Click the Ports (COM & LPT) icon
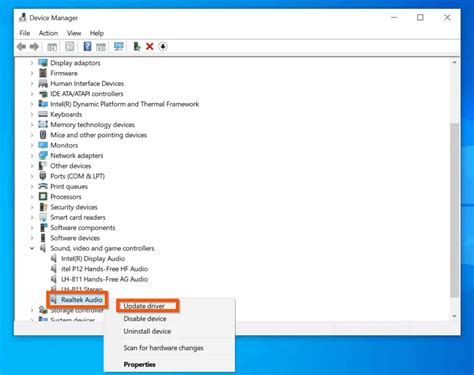 tap(43, 176)
